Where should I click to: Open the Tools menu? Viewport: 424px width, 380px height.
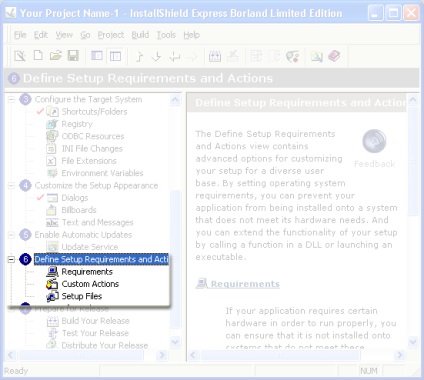(166, 35)
